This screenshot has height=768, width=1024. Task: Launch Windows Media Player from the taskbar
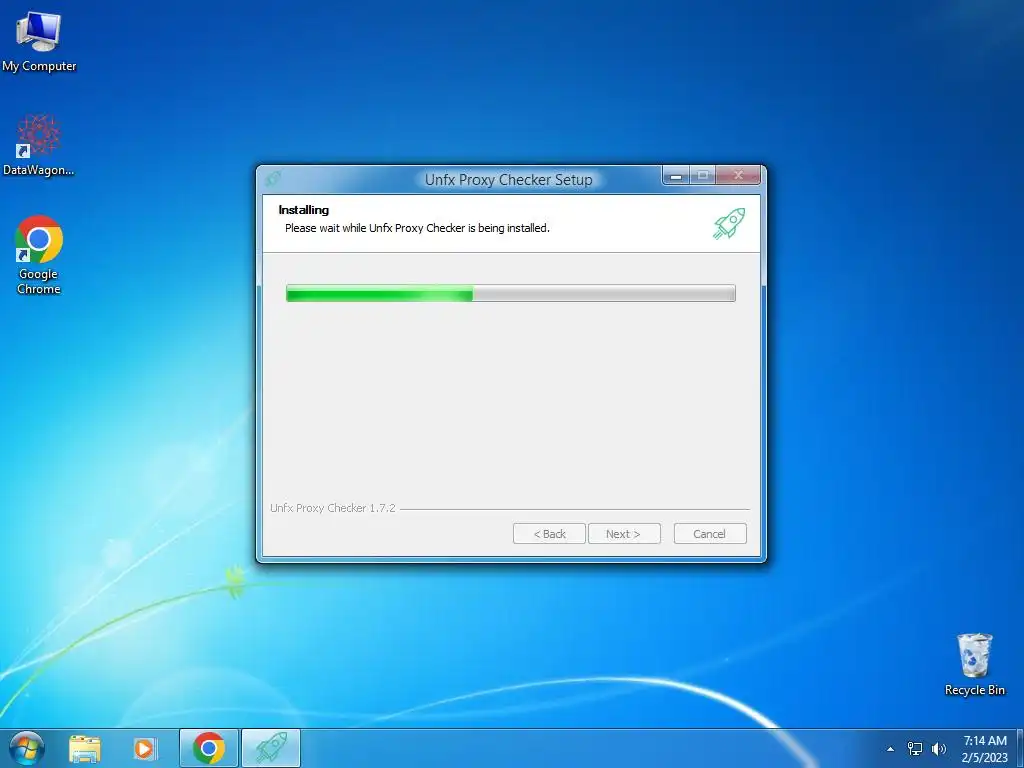(x=144, y=748)
